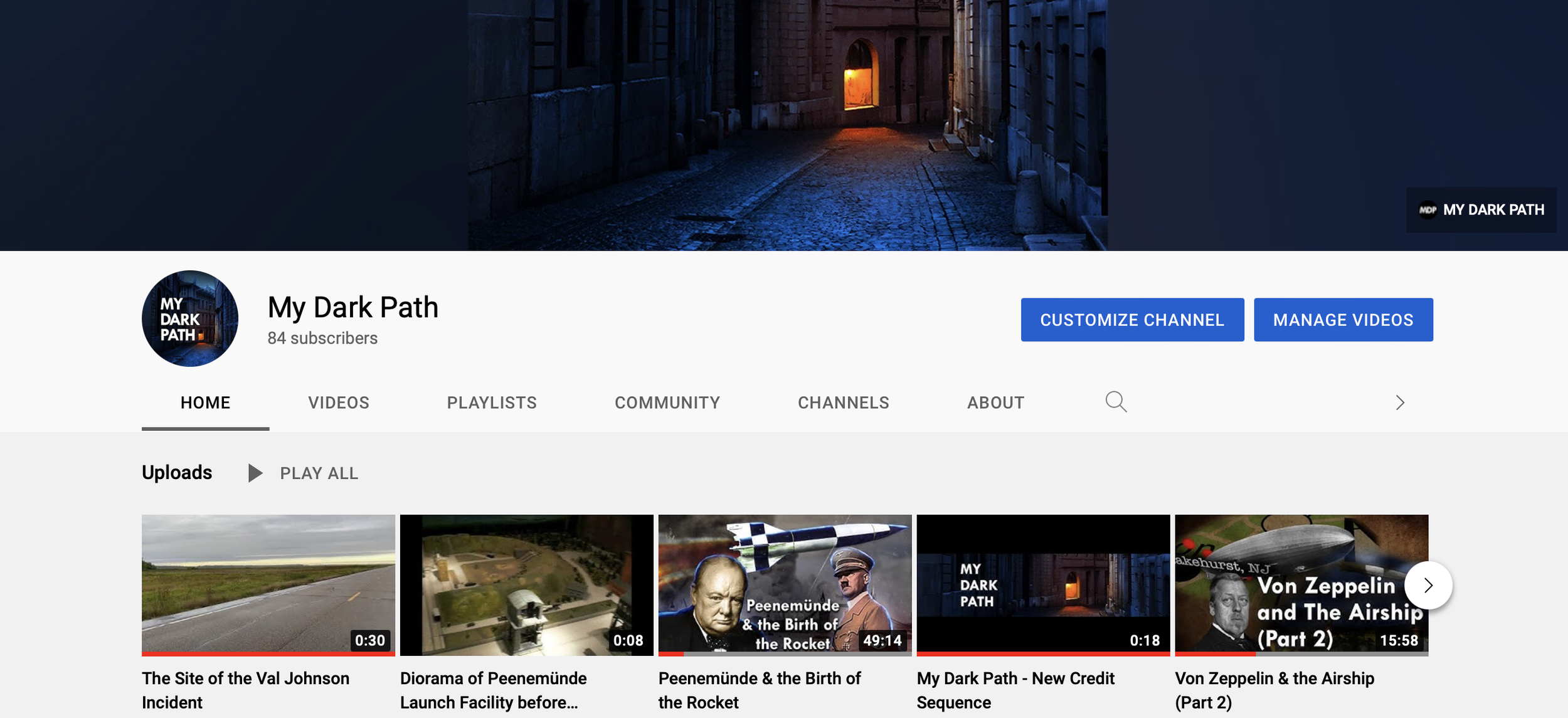The height and width of the screenshot is (718, 1568).
Task: Click the My Dark Path avatar
Action: coord(190,319)
